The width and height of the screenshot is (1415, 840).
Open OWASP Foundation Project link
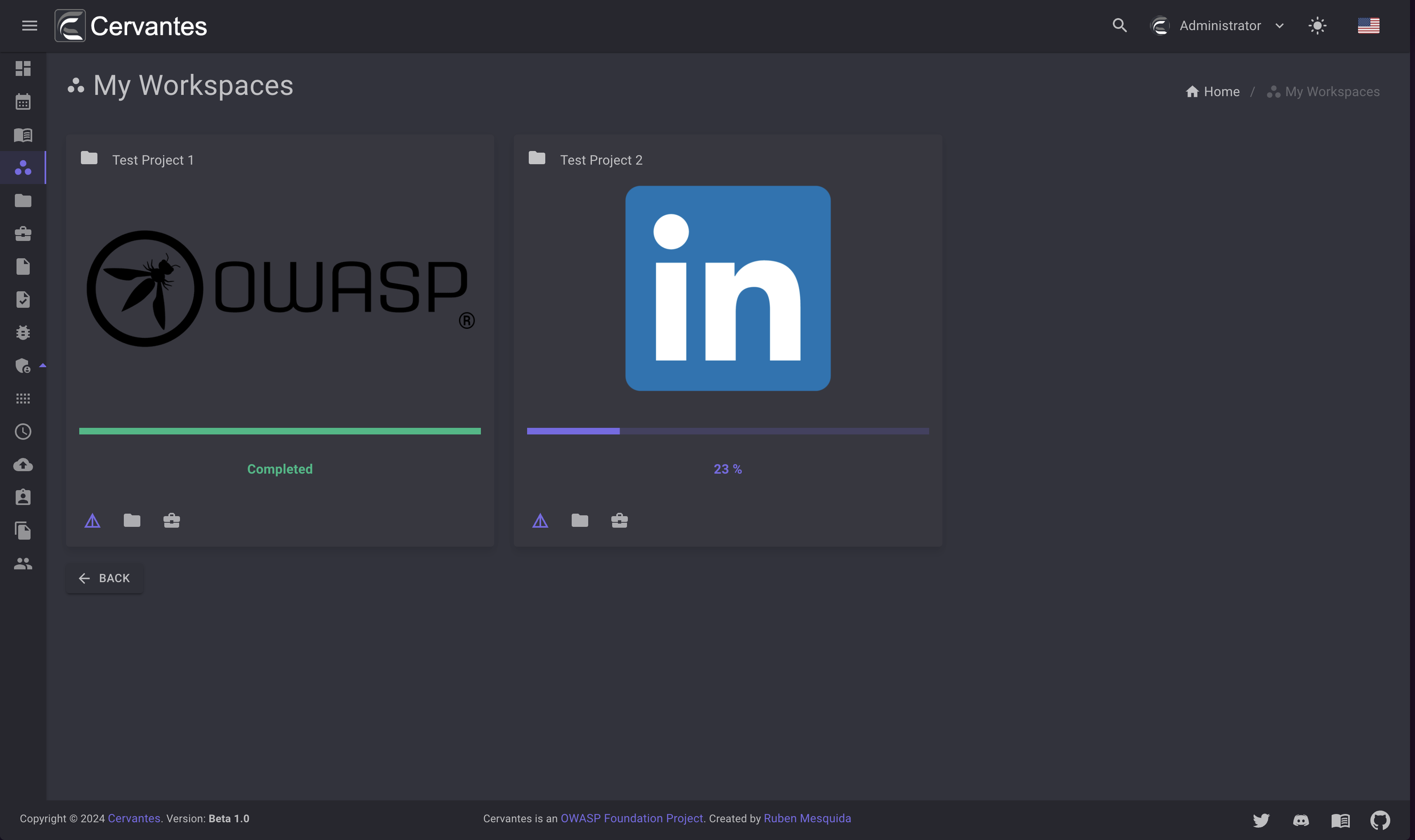click(632, 819)
